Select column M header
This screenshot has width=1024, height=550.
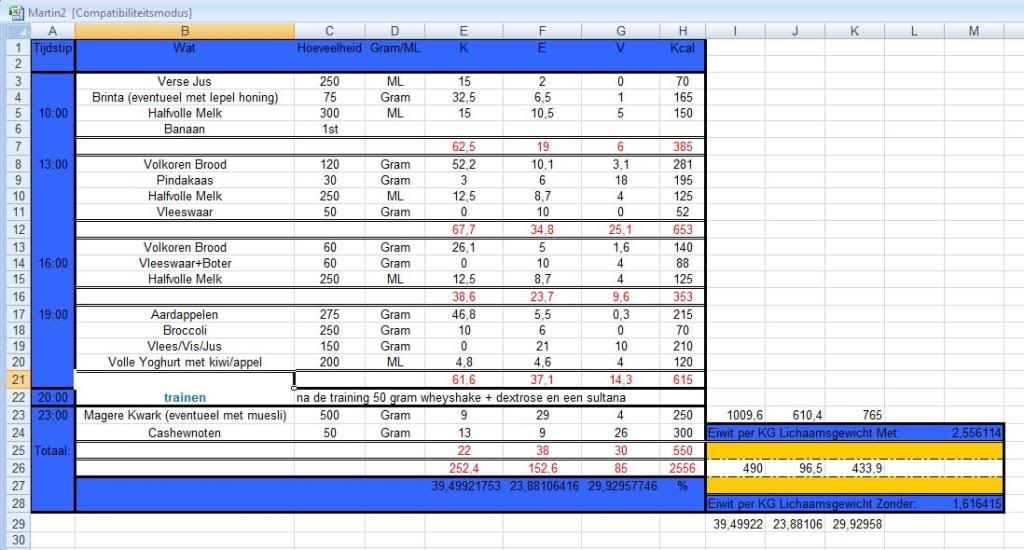point(974,31)
